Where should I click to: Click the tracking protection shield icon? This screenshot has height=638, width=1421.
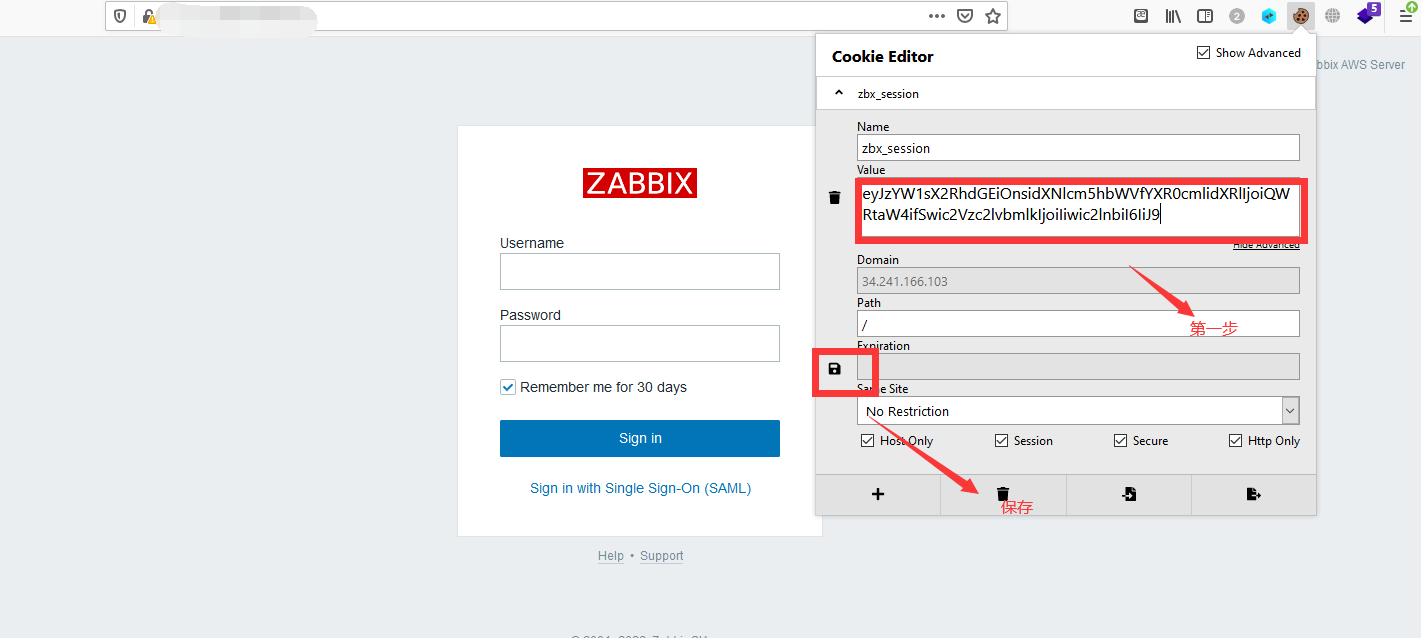click(120, 16)
